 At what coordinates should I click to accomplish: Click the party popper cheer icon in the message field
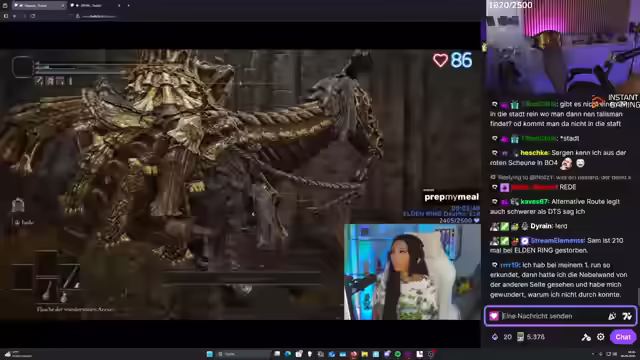(x=612, y=316)
